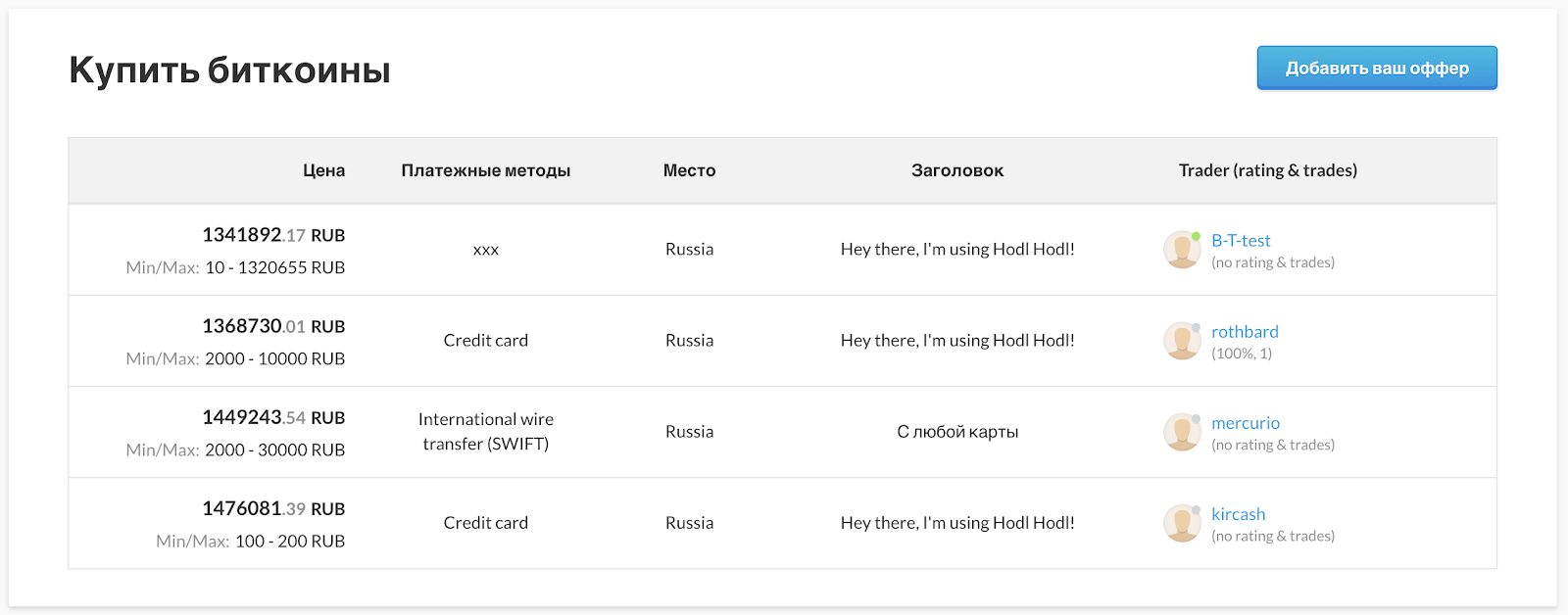Screen dimensions: 1568x615
Task: Click the 'Добавить ваш оффер' button
Action: (x=1376, y=68)
